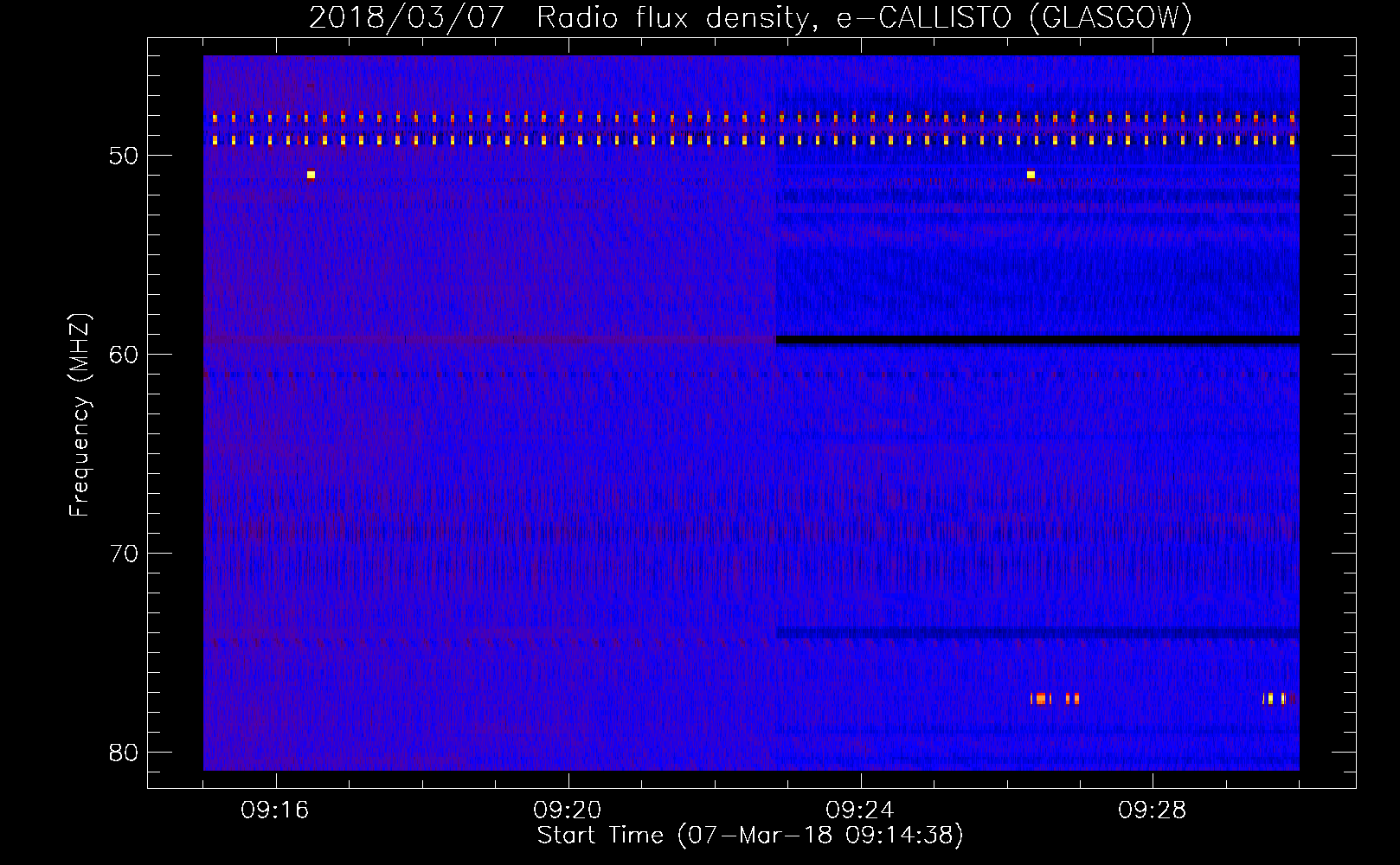Screen dimensions: 1400x865
Task: Click the 09:24 time tick label
Action: pyautogui.click(x=860, y=811)
